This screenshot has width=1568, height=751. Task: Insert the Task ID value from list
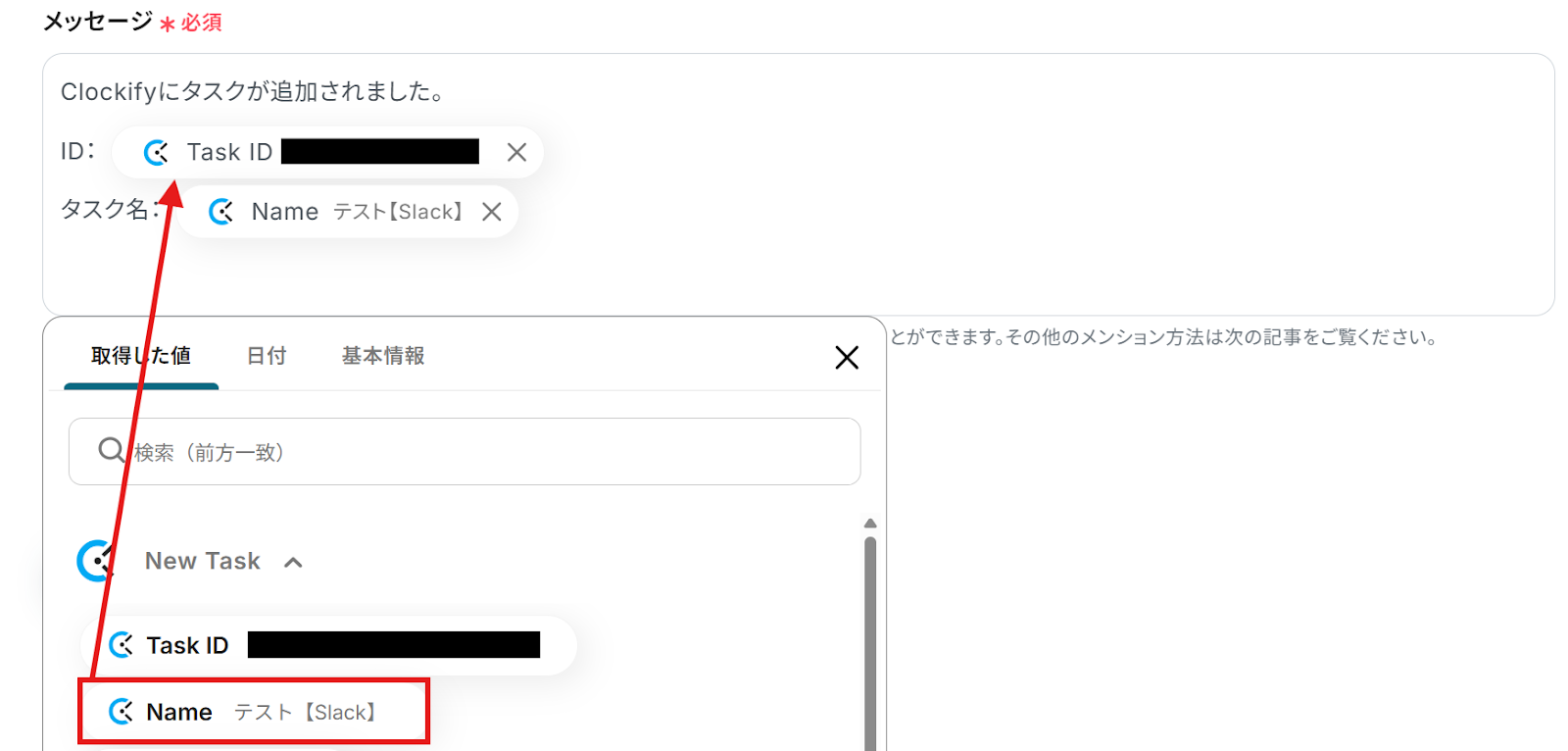(329, 645)
